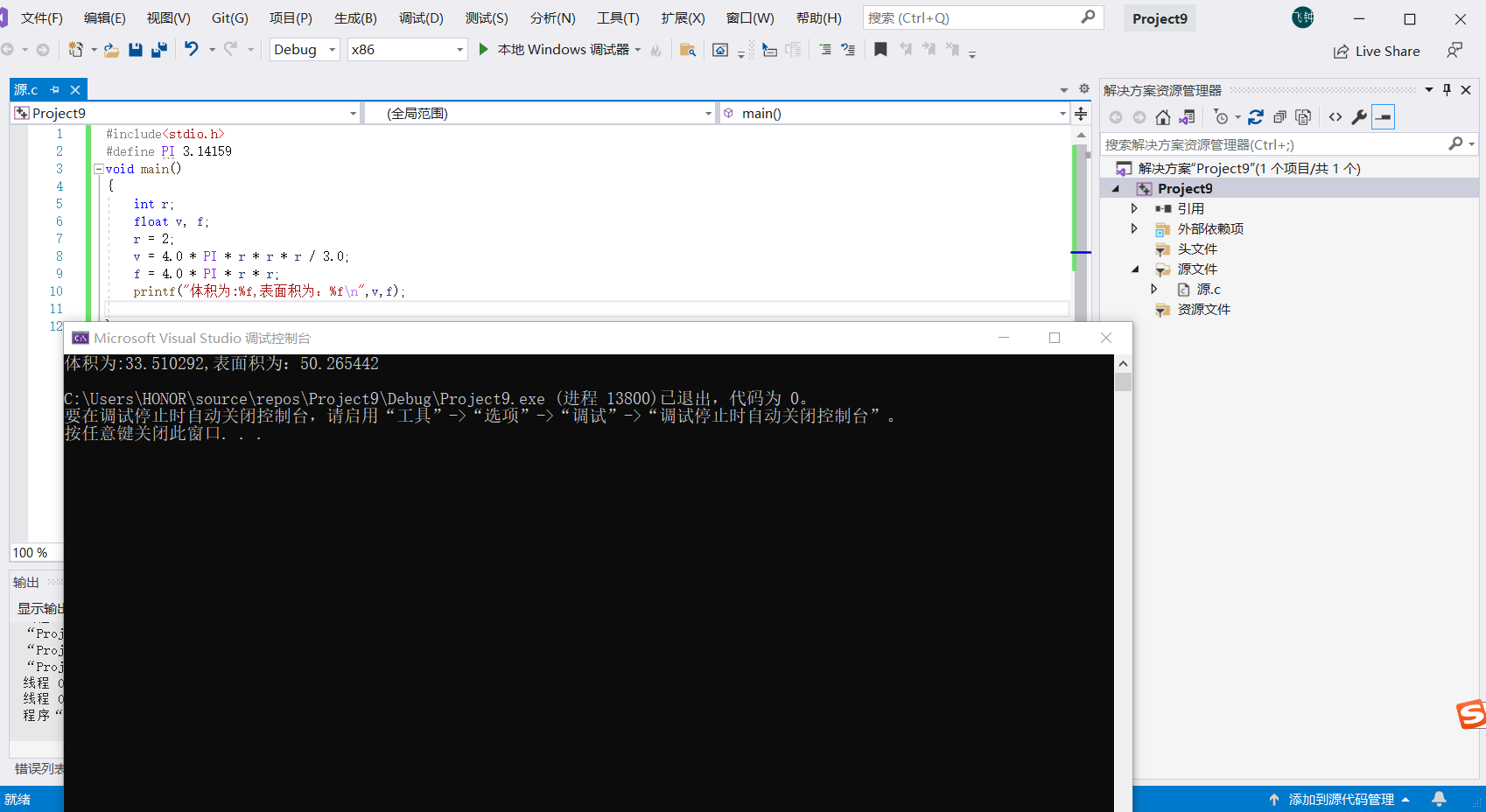The height and width of the screenshot is (812, 1486).
Task: Collapse the Project9 project node
Action: (x=1116, y=189)
